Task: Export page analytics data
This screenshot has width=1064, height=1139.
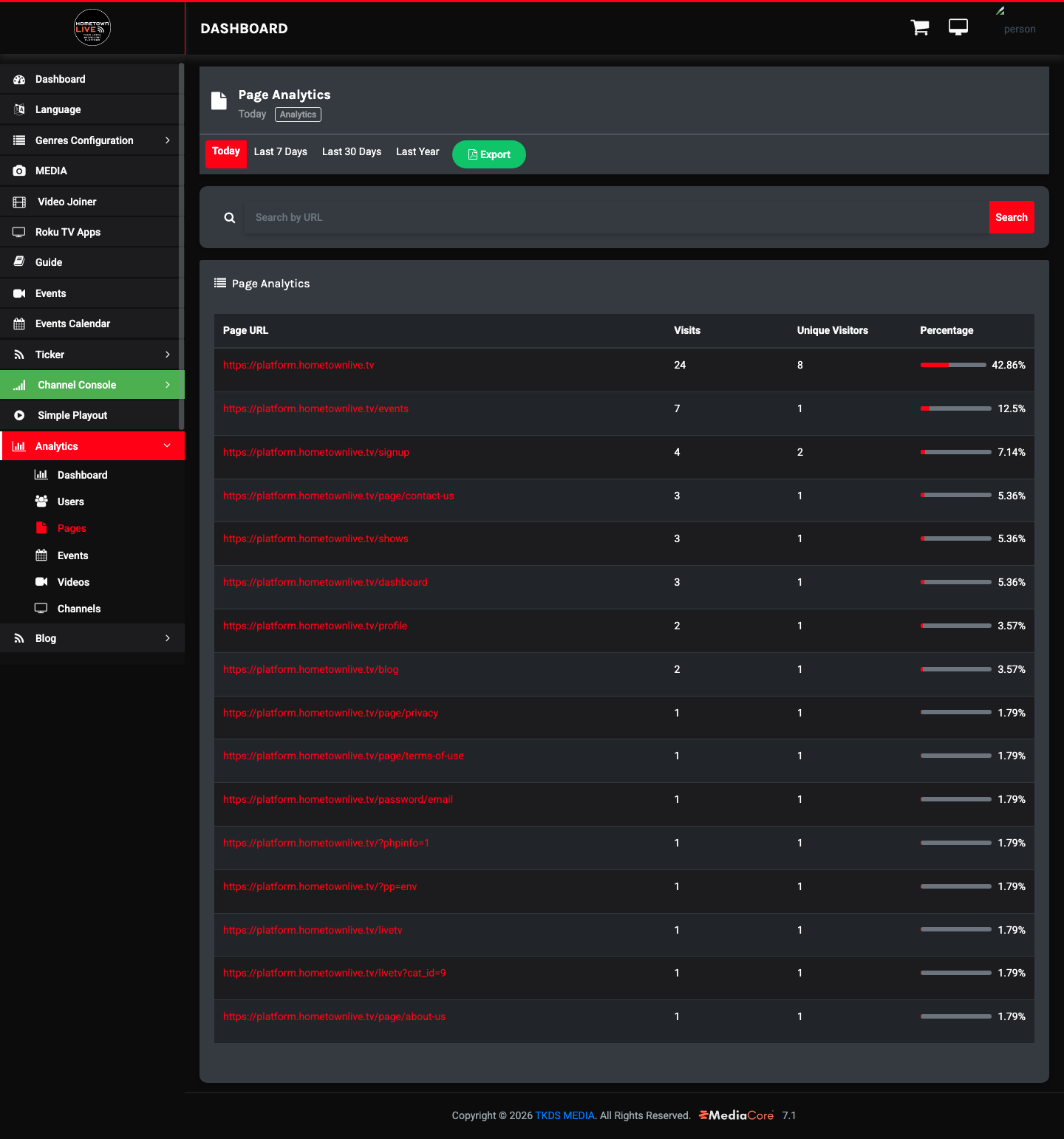Action: [489, 154]
